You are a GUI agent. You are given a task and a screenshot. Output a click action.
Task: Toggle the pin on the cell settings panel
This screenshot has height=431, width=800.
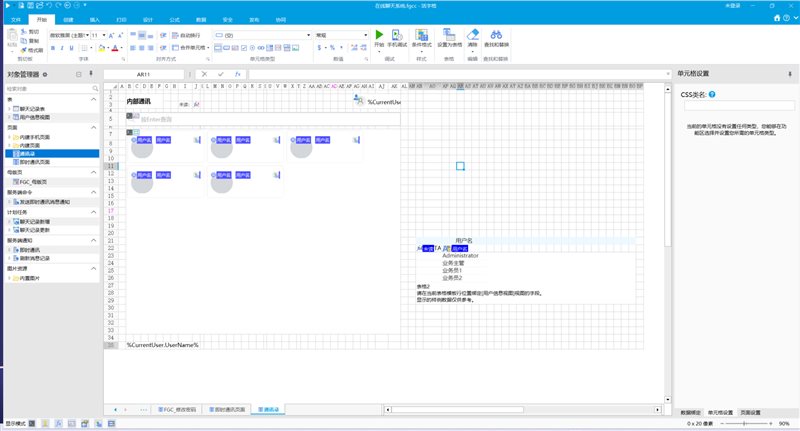[x=790, y=74]
